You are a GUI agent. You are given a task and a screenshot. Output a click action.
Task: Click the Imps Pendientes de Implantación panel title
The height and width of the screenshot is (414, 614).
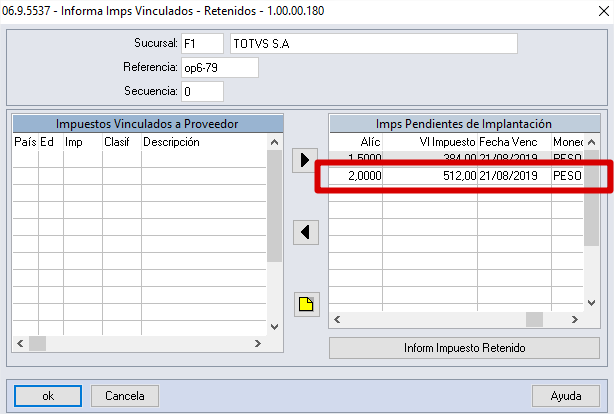pos(464,124)
